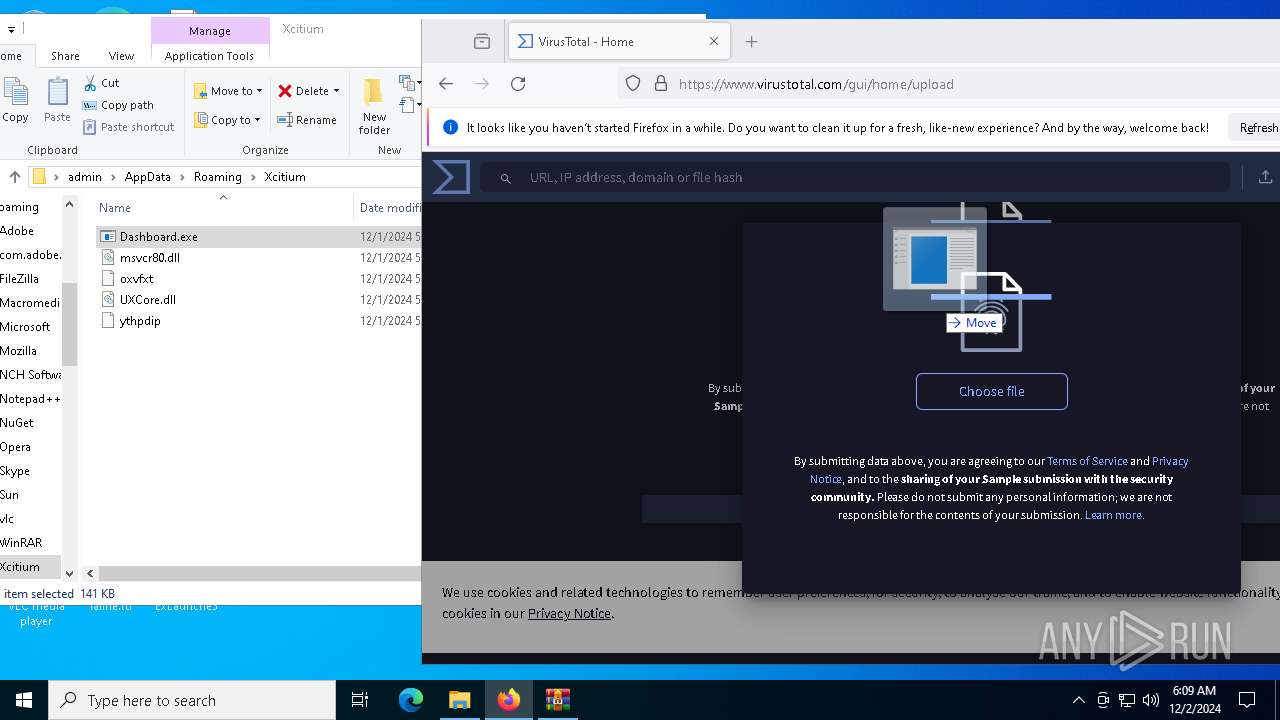Viewport: 1280px width, 720px height.
Task: Sort by the Name column header
Action: pyautogui.click(x=115, y=208)
